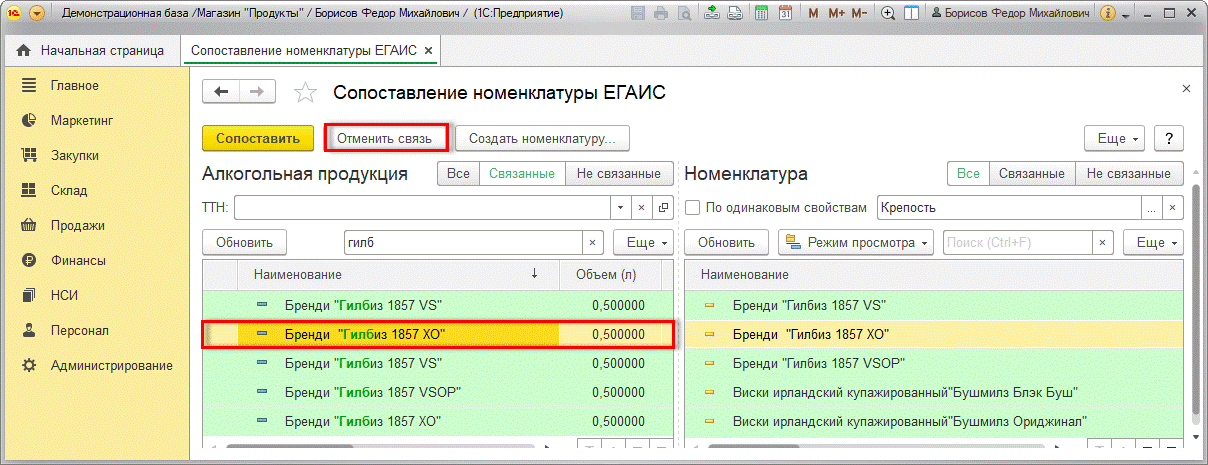
Task: Click the Отменить связь button
Action: pyautogui.click(x=384, y=138)
